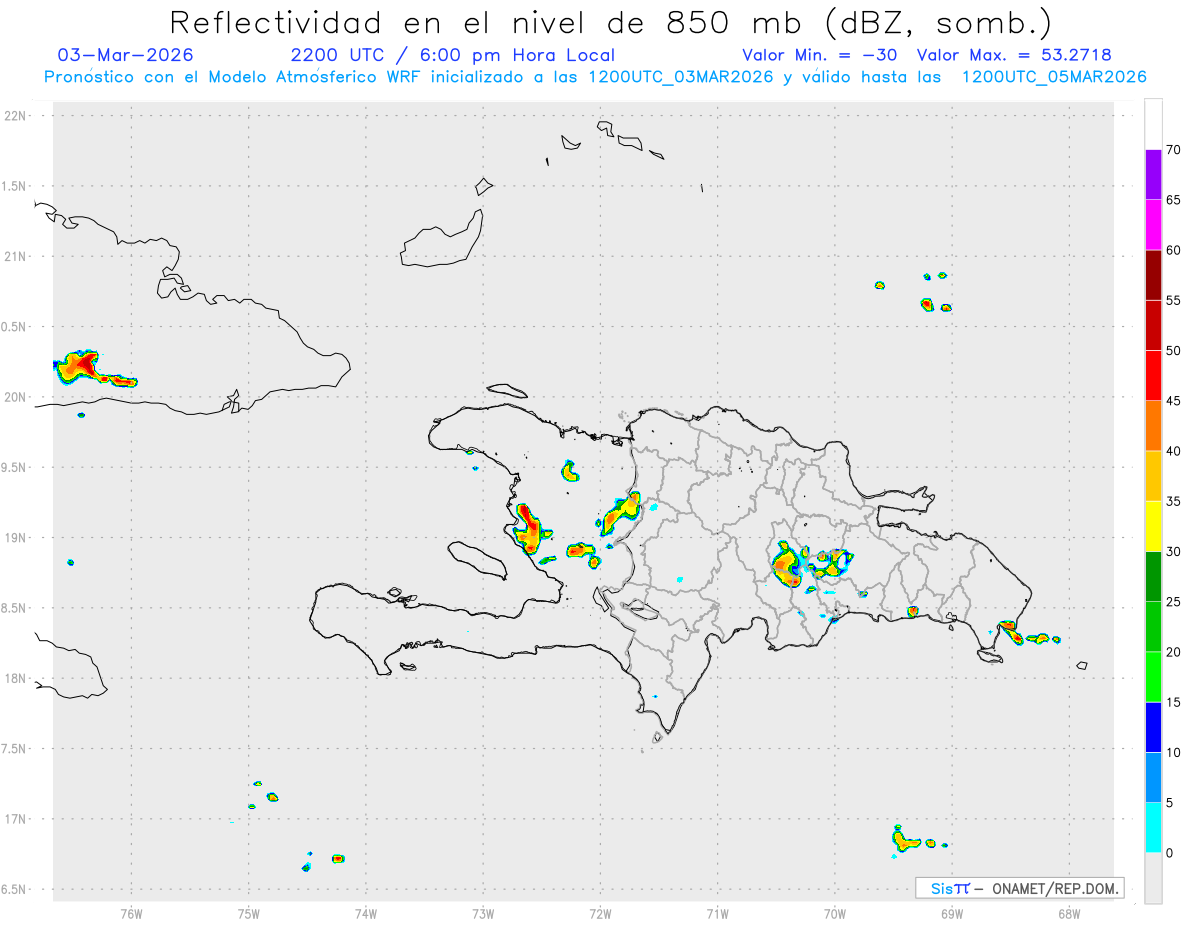
Task: Click the '68W' longitude label
Action: [x=1068, y=913]
